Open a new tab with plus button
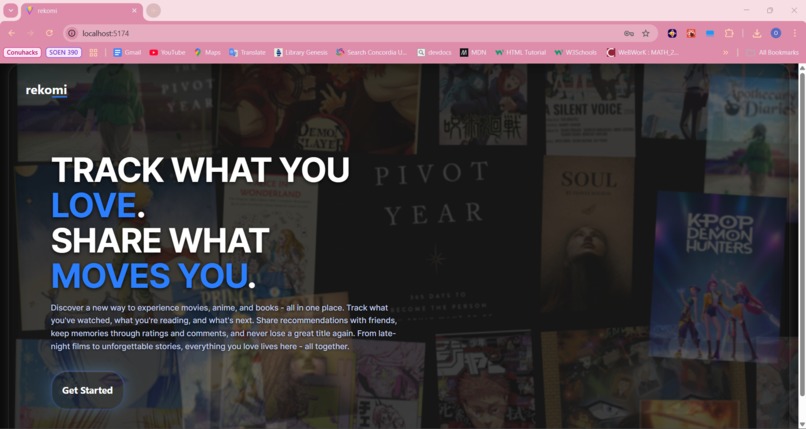 coord(153,10)
